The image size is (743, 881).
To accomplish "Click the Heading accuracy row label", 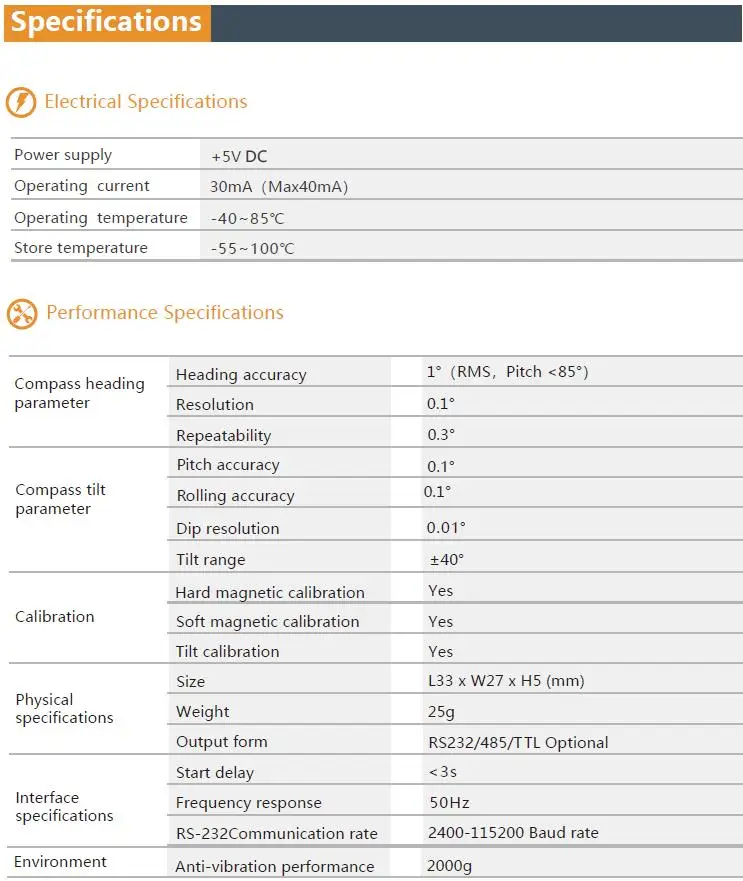I will (x=241, y=375).
